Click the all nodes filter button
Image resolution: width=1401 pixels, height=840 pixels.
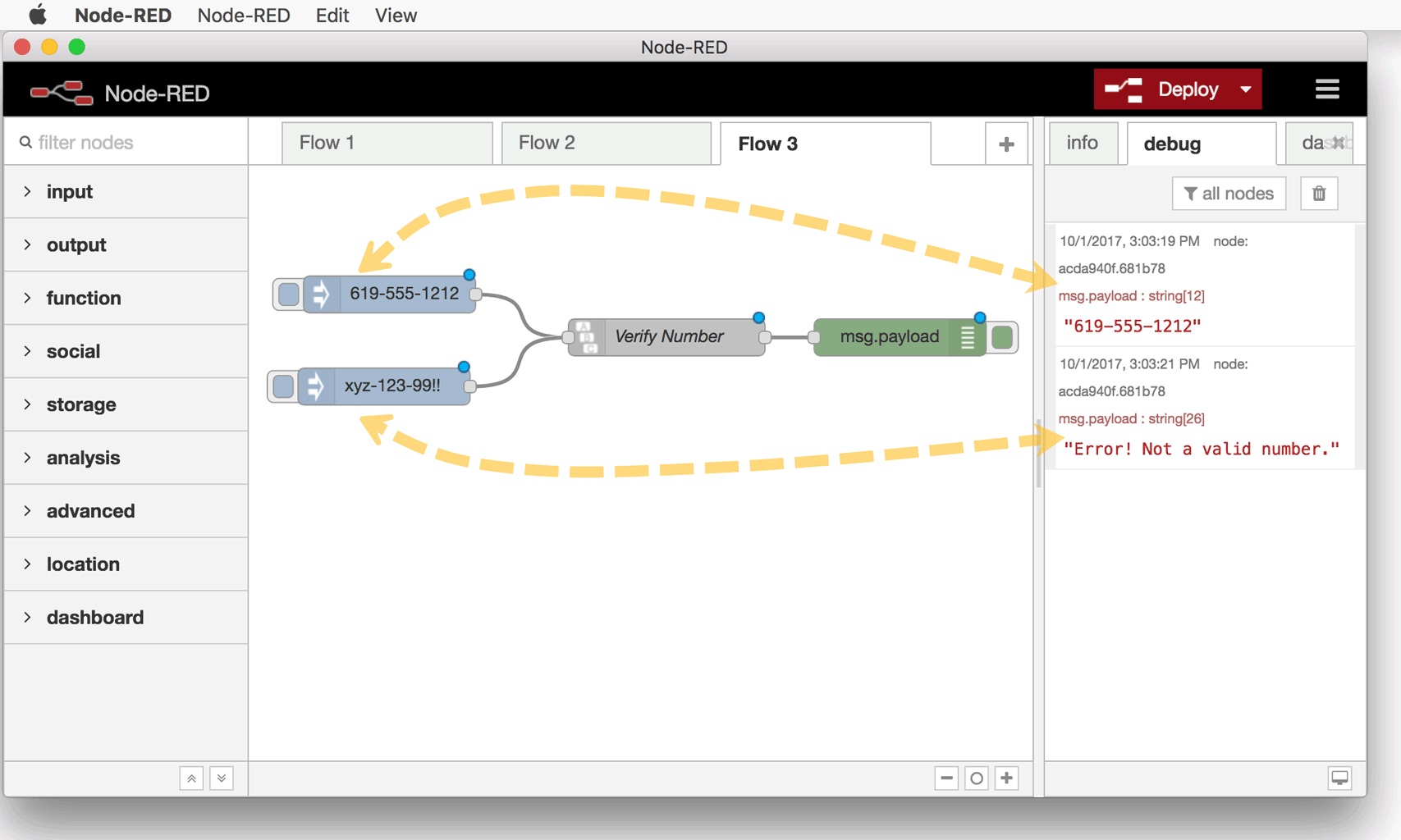coord(1229,193)
